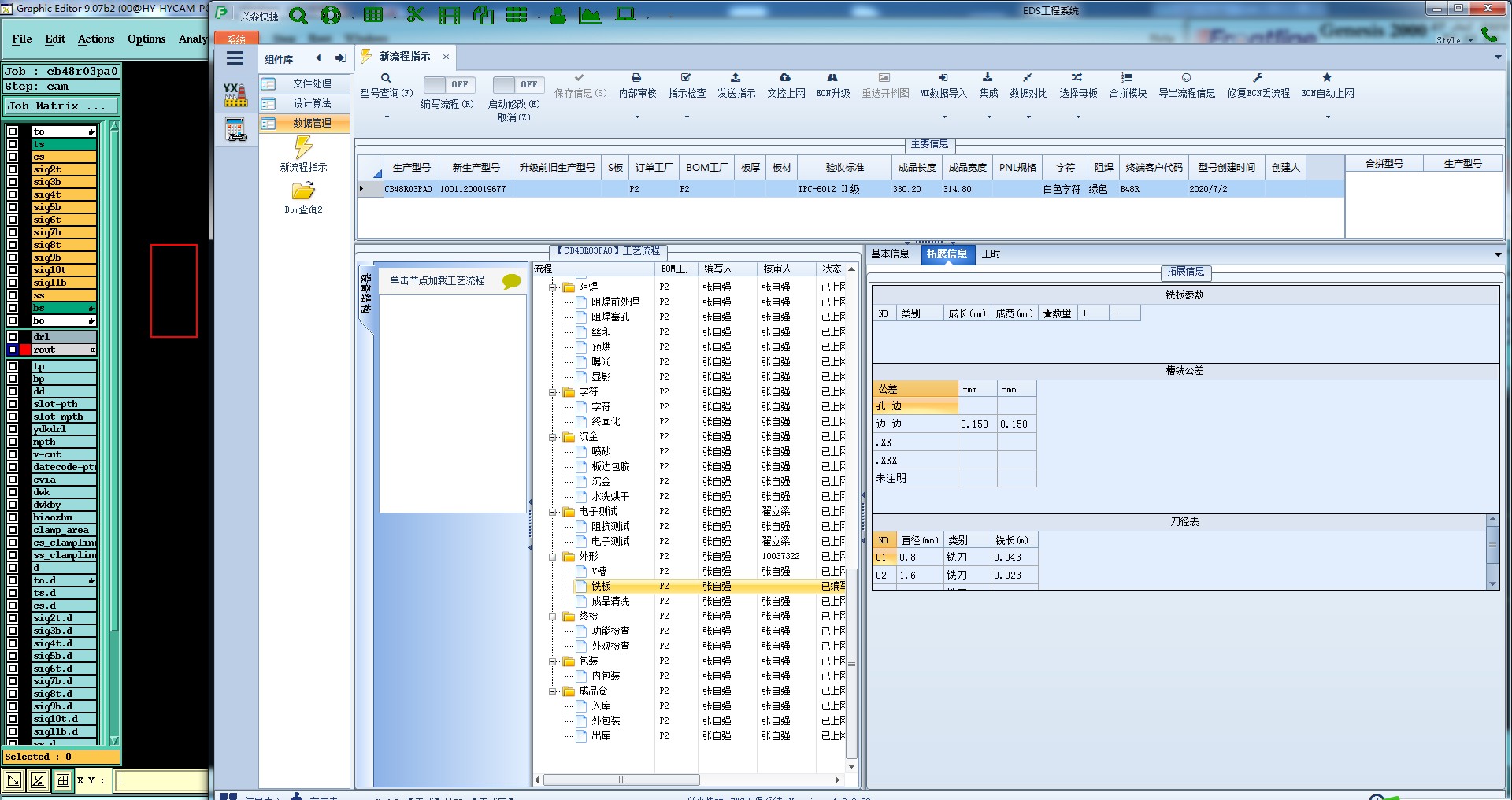This screenshot has height=800, width=1512.
Task: Click the green area chart icon
Action: (x=590, y=15)
